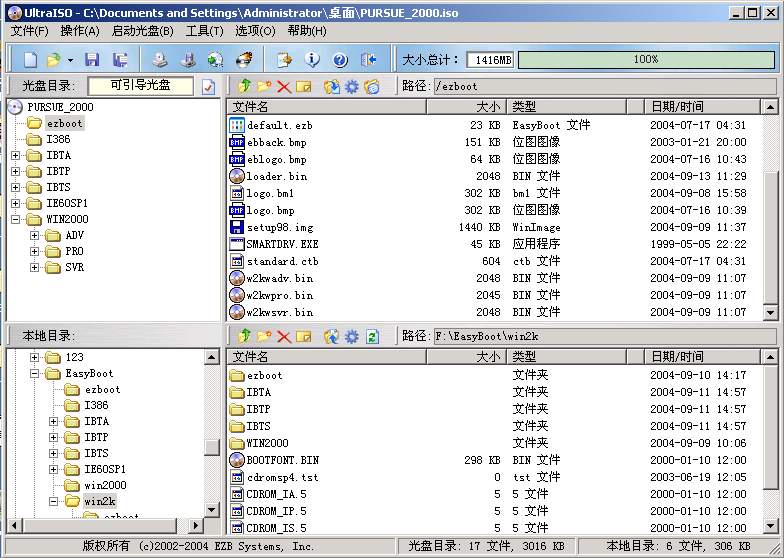Open the 工具(T) menu

coord(204,31)
